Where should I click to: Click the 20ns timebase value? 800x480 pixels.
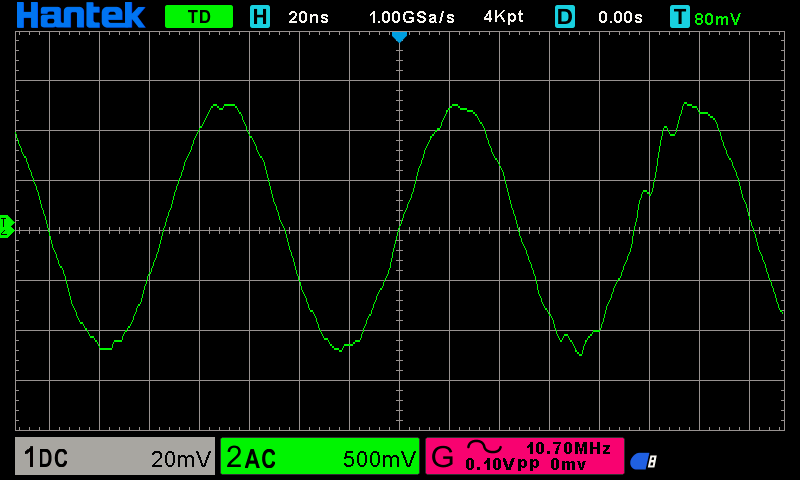coord(308,17)
